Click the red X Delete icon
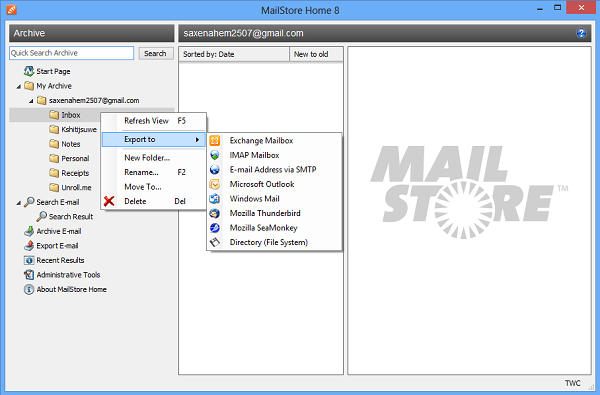The height and width of the screenshot is (395, 600). click(109, 201)
